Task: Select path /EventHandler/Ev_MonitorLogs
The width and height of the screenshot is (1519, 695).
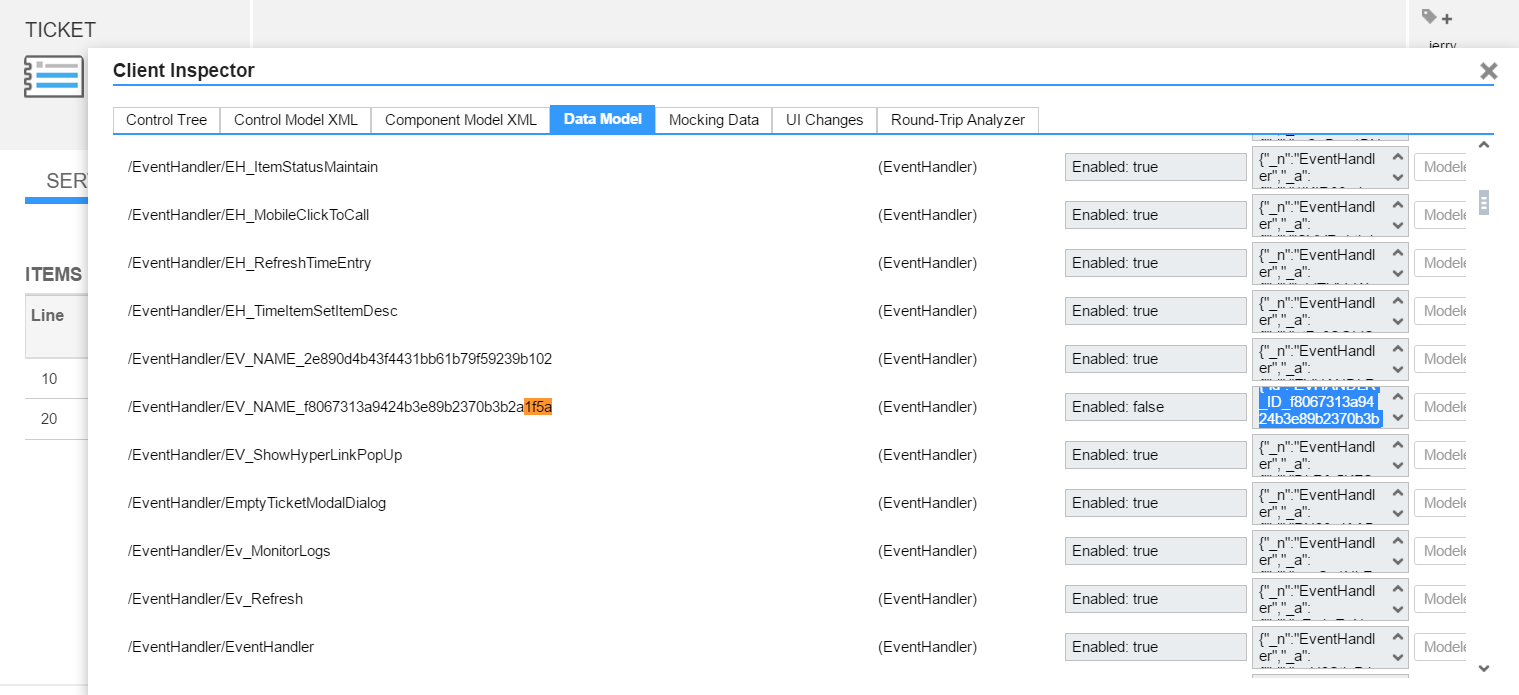Action: click(x=229, y=551)
